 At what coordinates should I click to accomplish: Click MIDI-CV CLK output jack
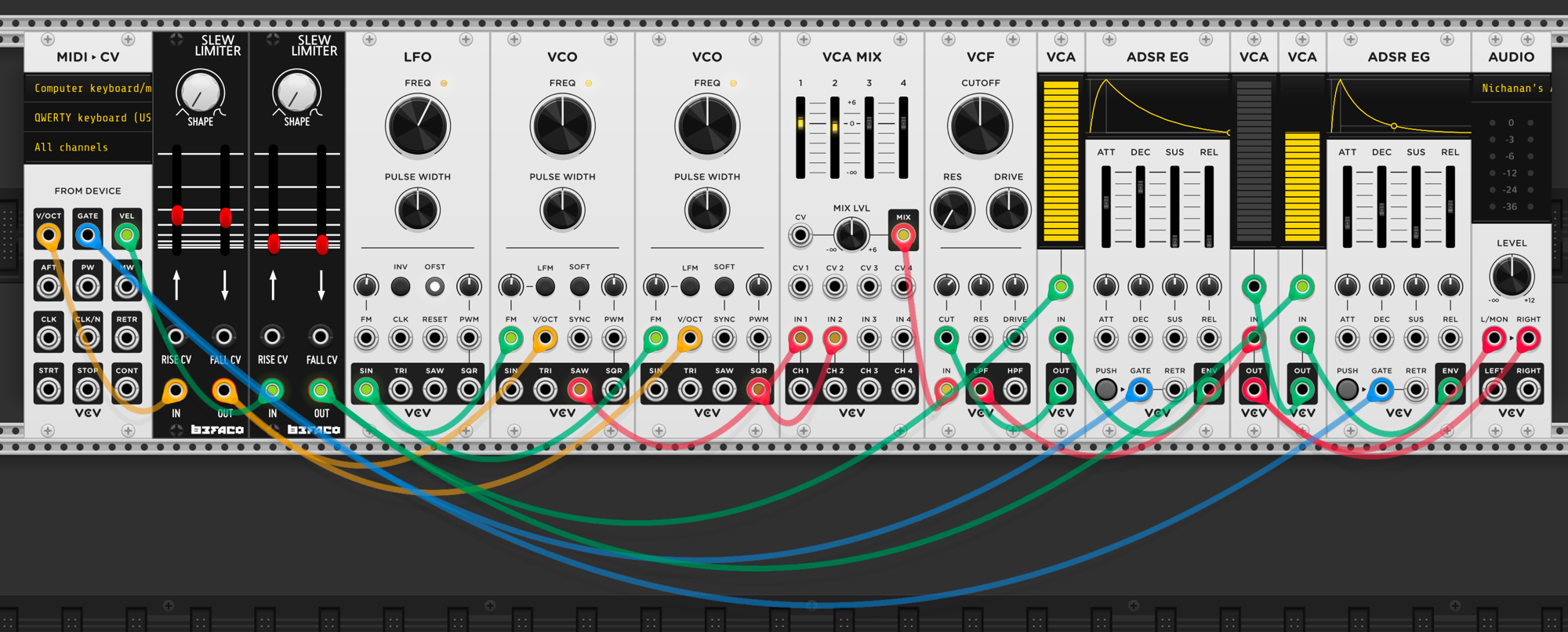[49, 338]
